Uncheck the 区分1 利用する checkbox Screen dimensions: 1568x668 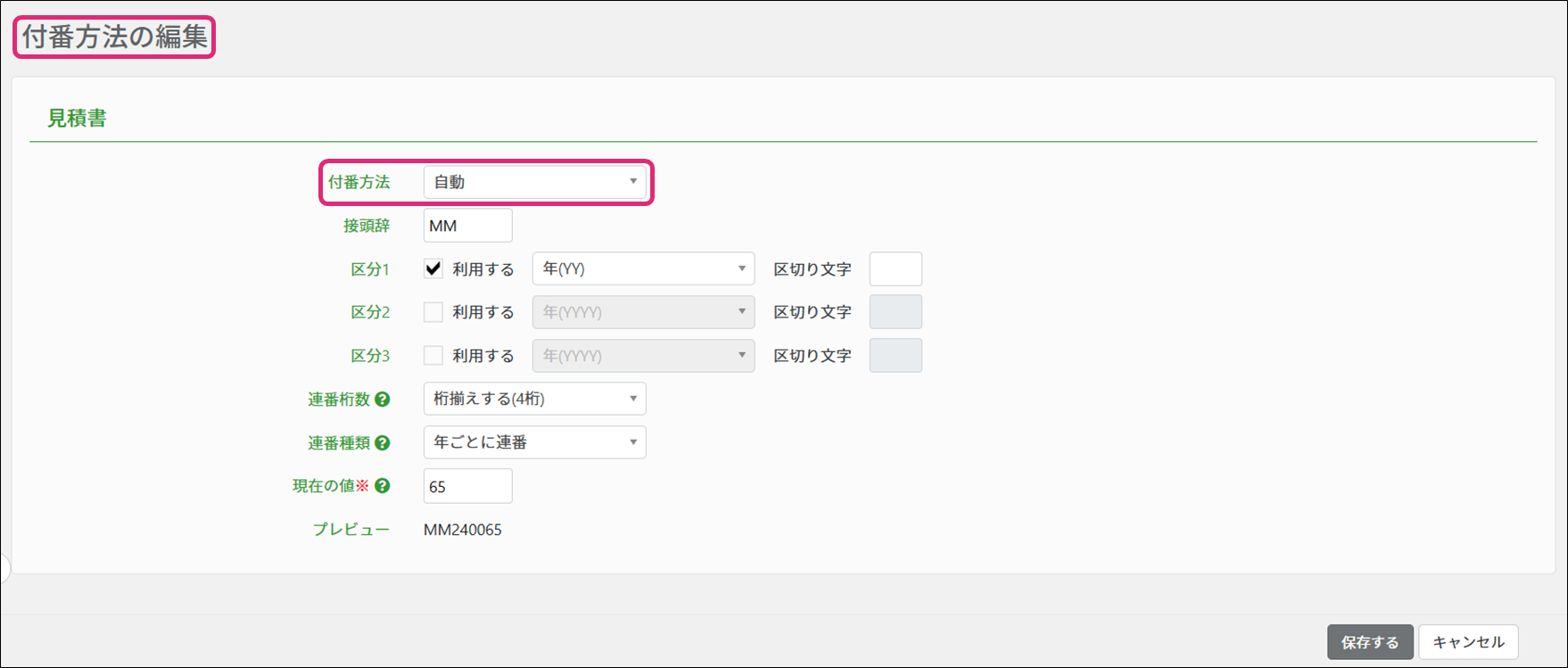point(433,268)
